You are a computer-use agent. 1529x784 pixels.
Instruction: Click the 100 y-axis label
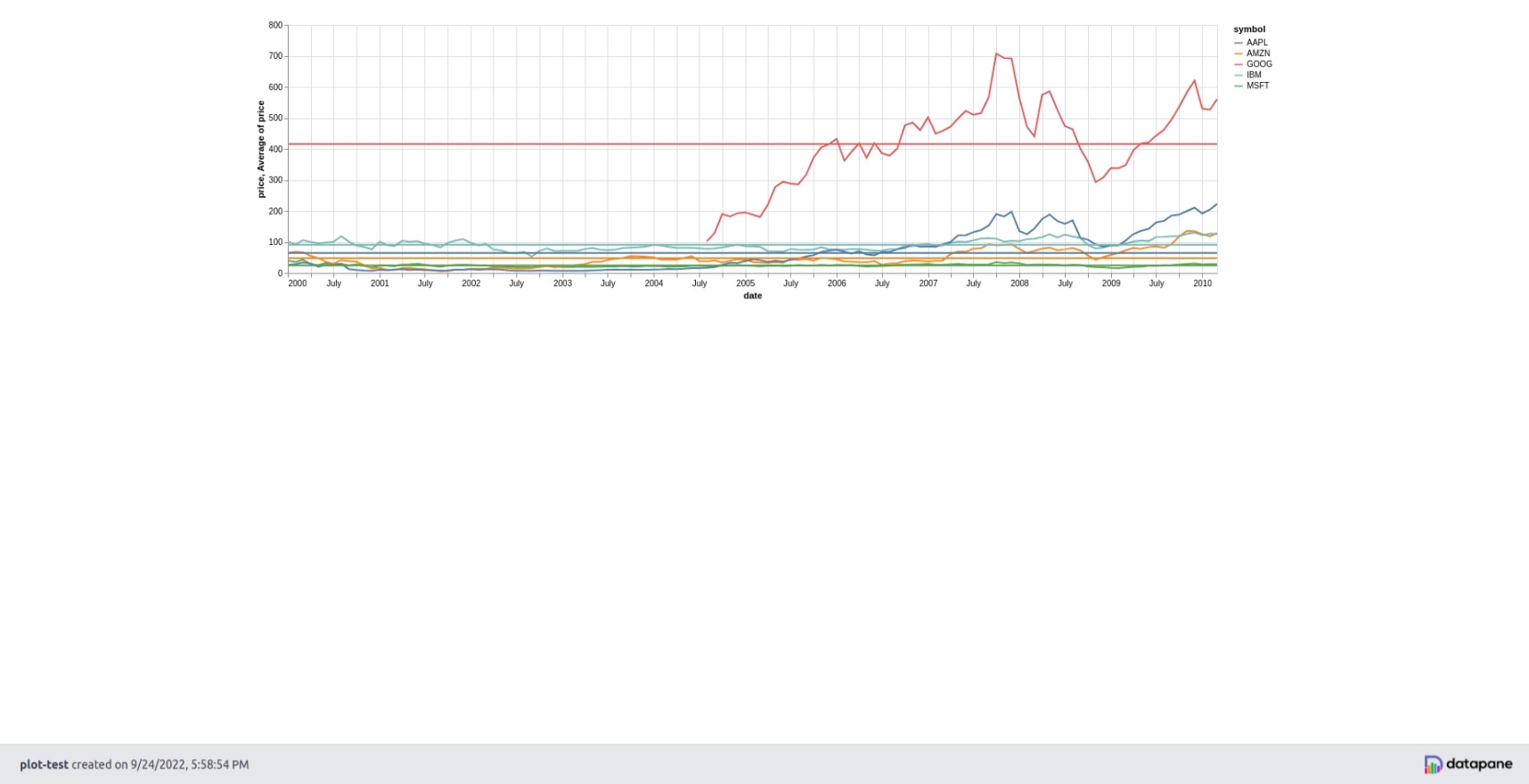[275, 242]
